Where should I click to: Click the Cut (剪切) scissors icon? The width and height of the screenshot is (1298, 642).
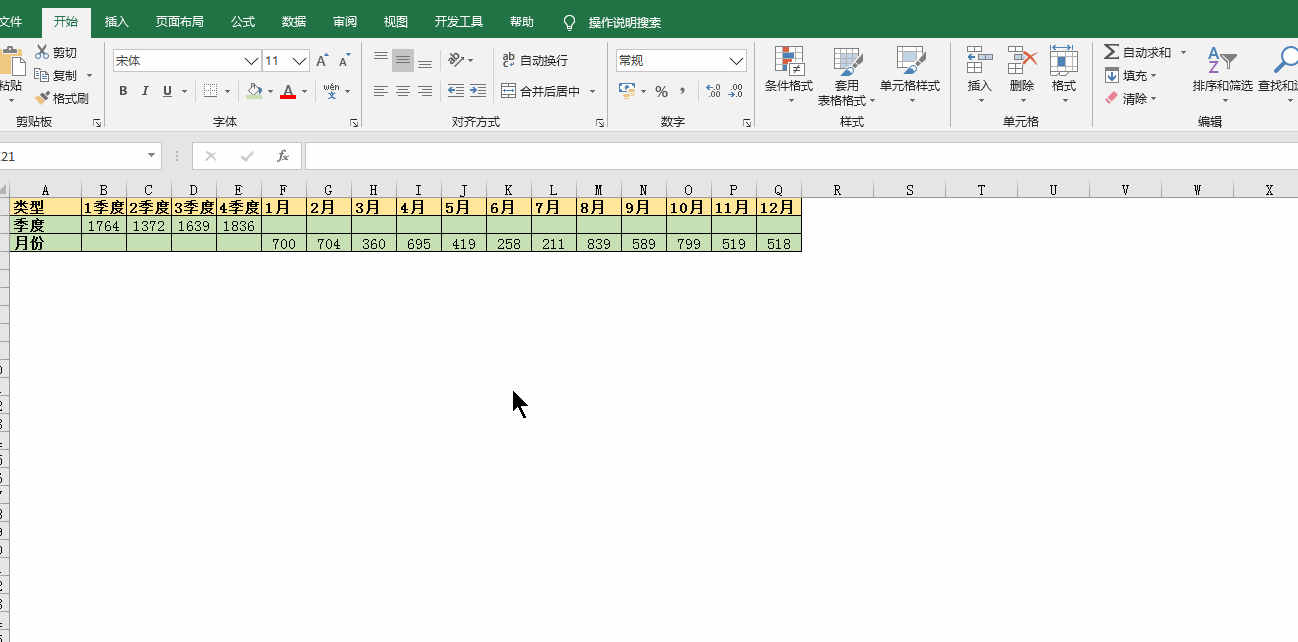coord(42,53)
